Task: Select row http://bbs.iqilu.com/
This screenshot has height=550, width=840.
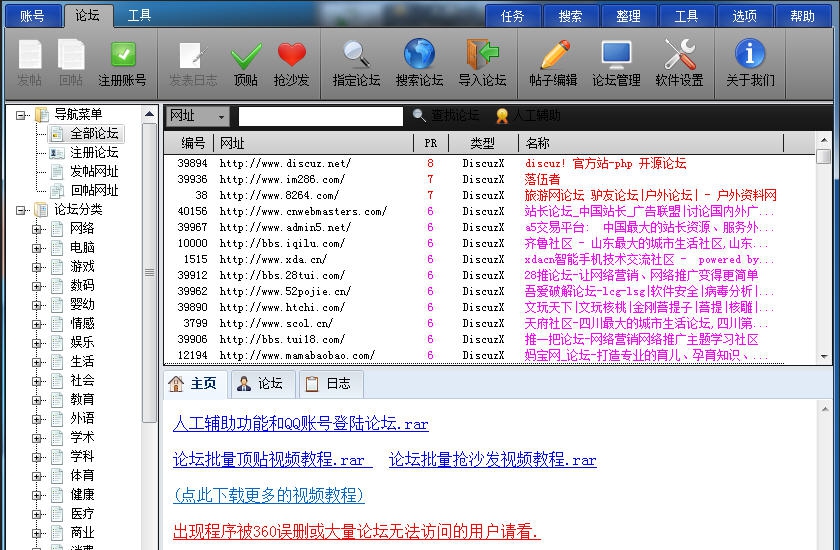Action: click(x=474, y=244)
